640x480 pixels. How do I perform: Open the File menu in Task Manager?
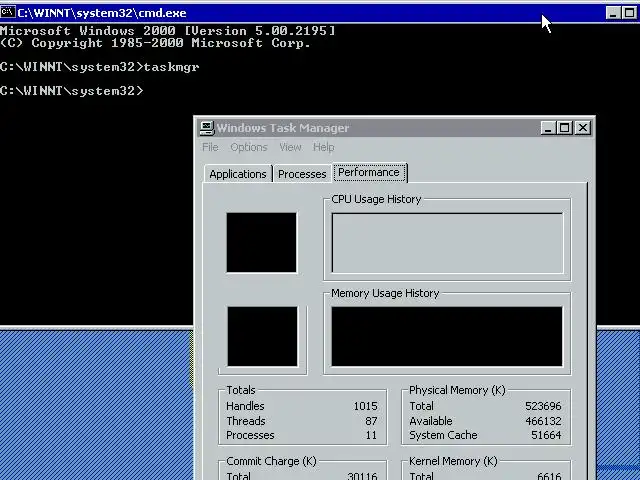[x=210, y=147]
